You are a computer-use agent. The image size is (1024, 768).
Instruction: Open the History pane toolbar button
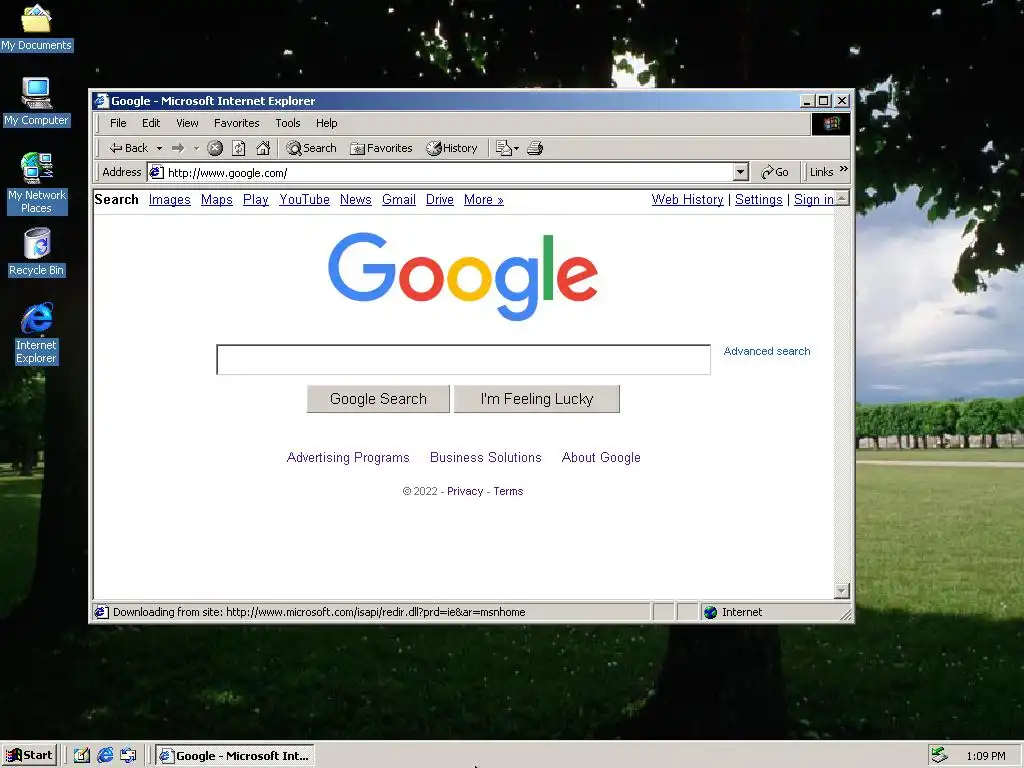[452, 148]
